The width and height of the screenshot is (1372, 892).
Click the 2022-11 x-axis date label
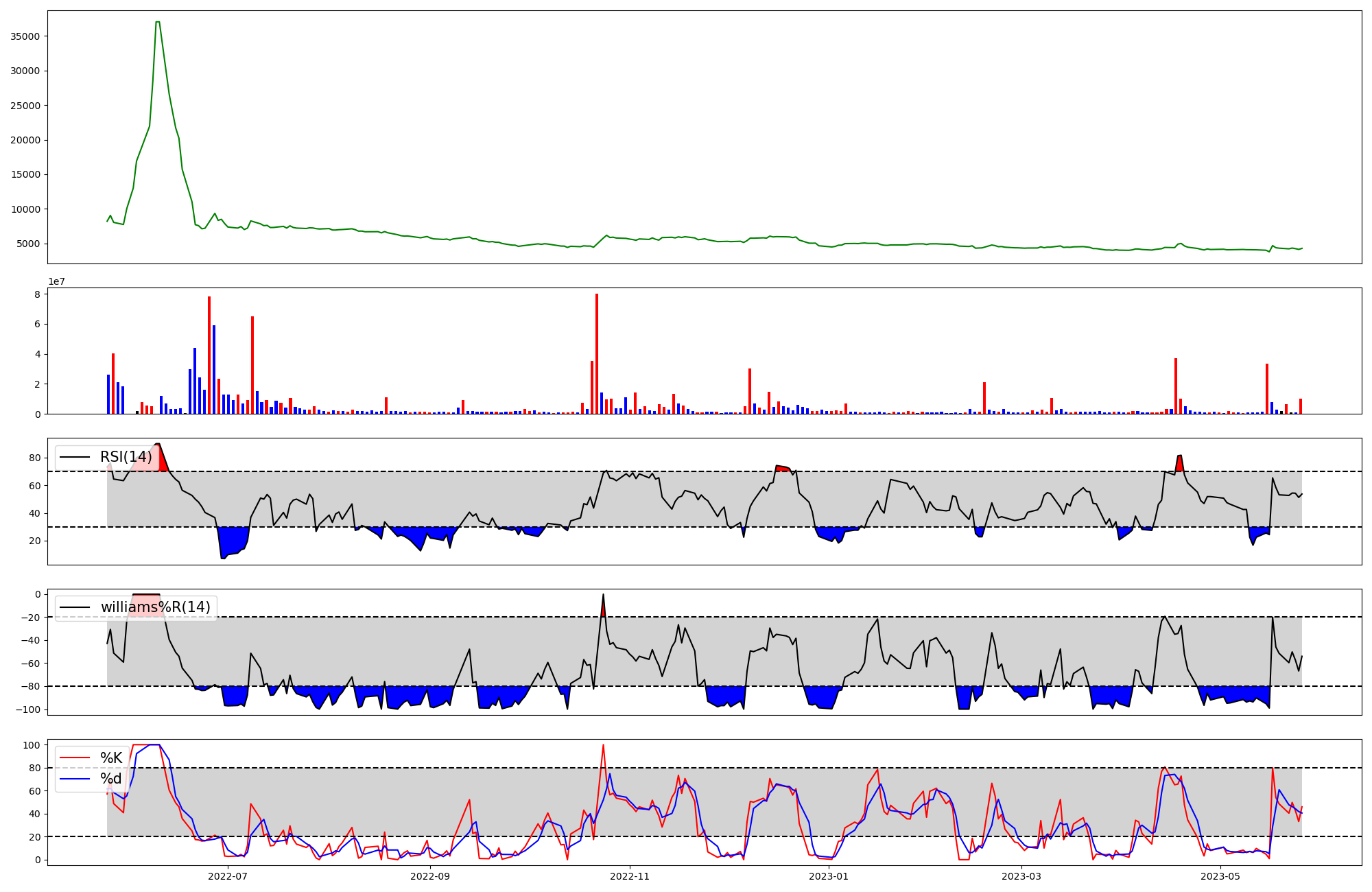tap(630, 876)
